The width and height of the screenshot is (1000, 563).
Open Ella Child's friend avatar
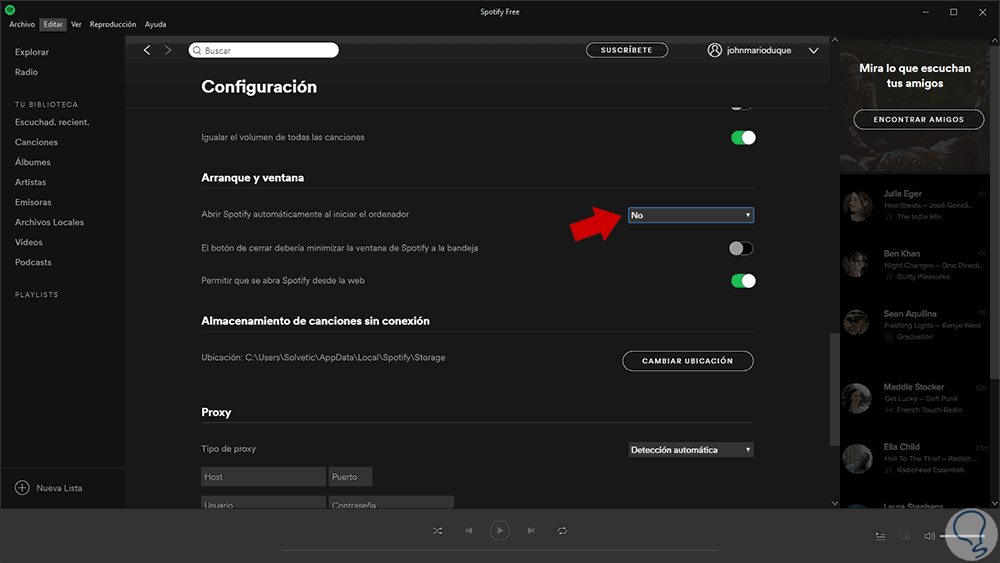857,458
